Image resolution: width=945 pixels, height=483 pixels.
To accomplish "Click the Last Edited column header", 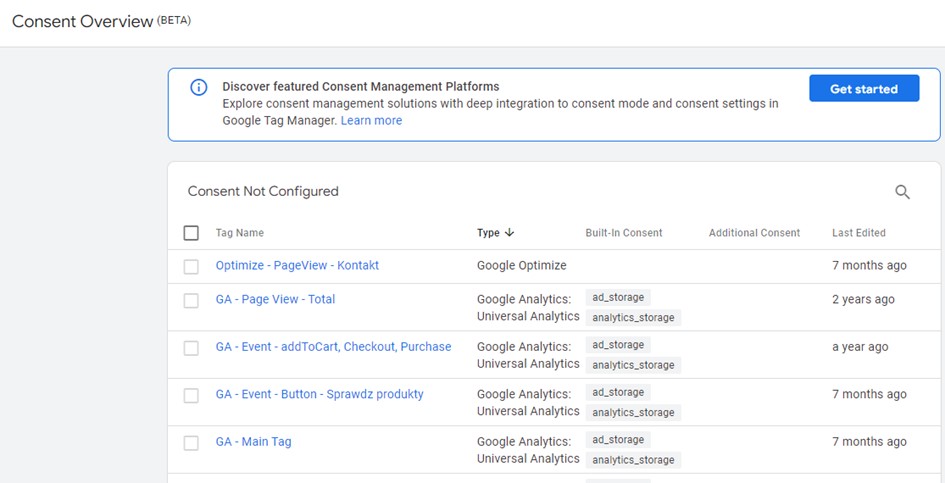I will [x=858, y=233].
